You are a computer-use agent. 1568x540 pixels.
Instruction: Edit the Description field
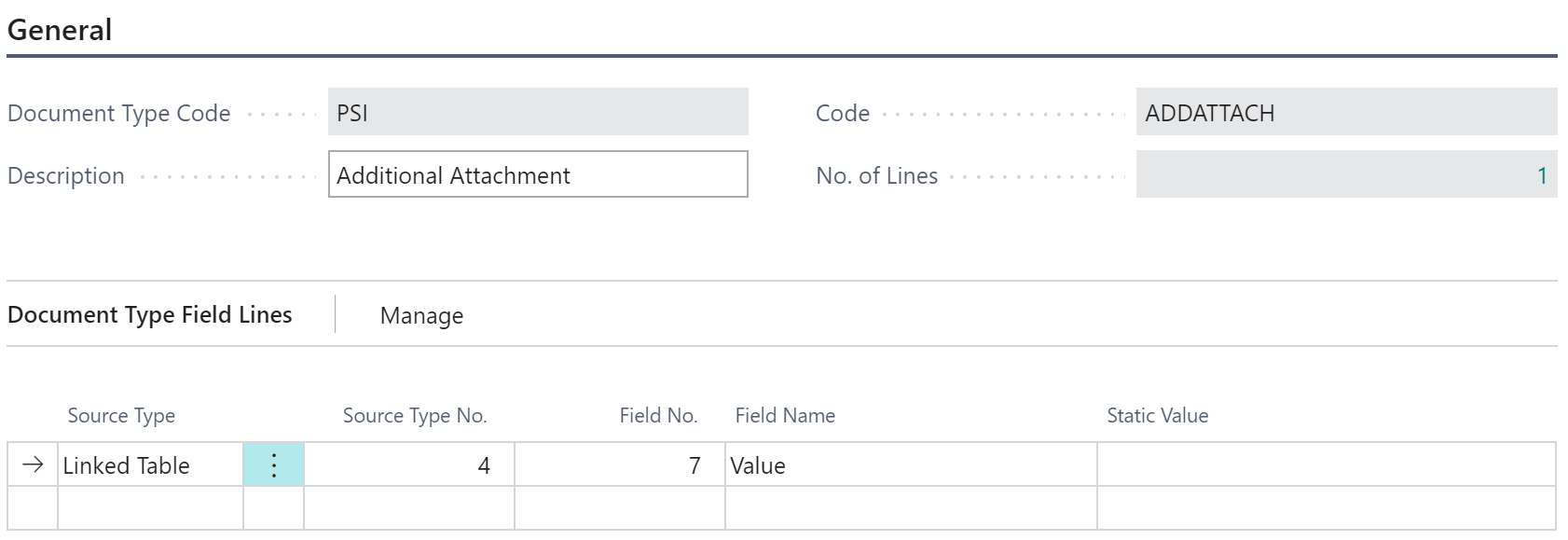click(x=538, y=174)
